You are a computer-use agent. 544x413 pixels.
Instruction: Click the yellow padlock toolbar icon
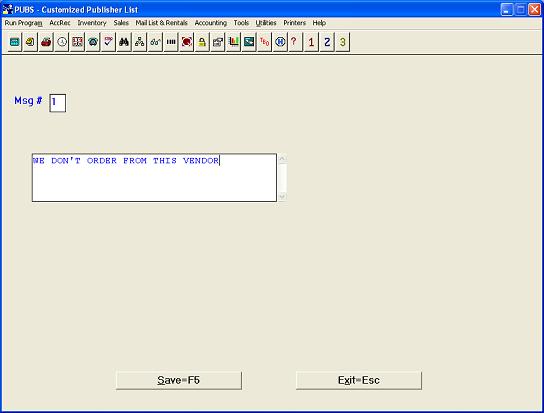click(202, 42)
